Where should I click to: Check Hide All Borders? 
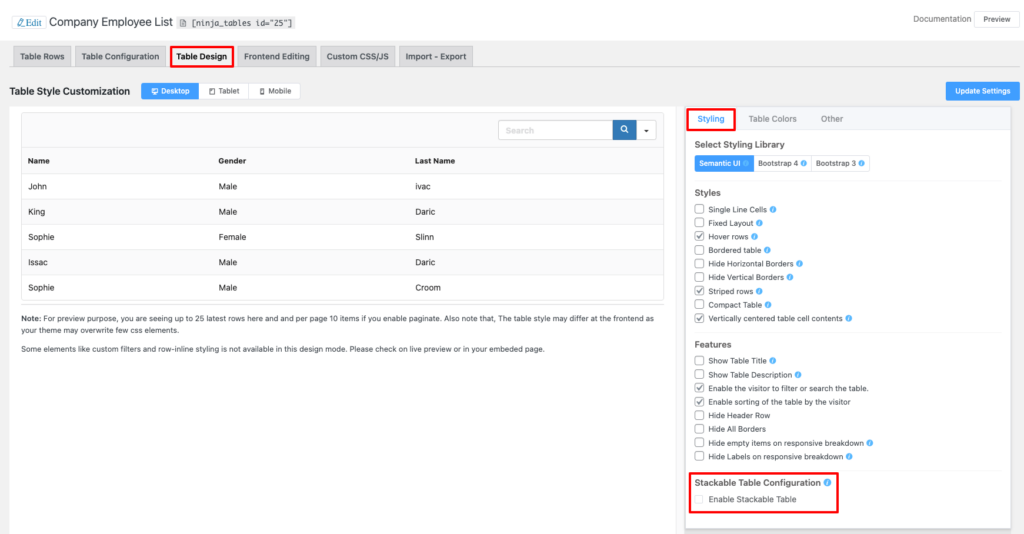(699, 429)
